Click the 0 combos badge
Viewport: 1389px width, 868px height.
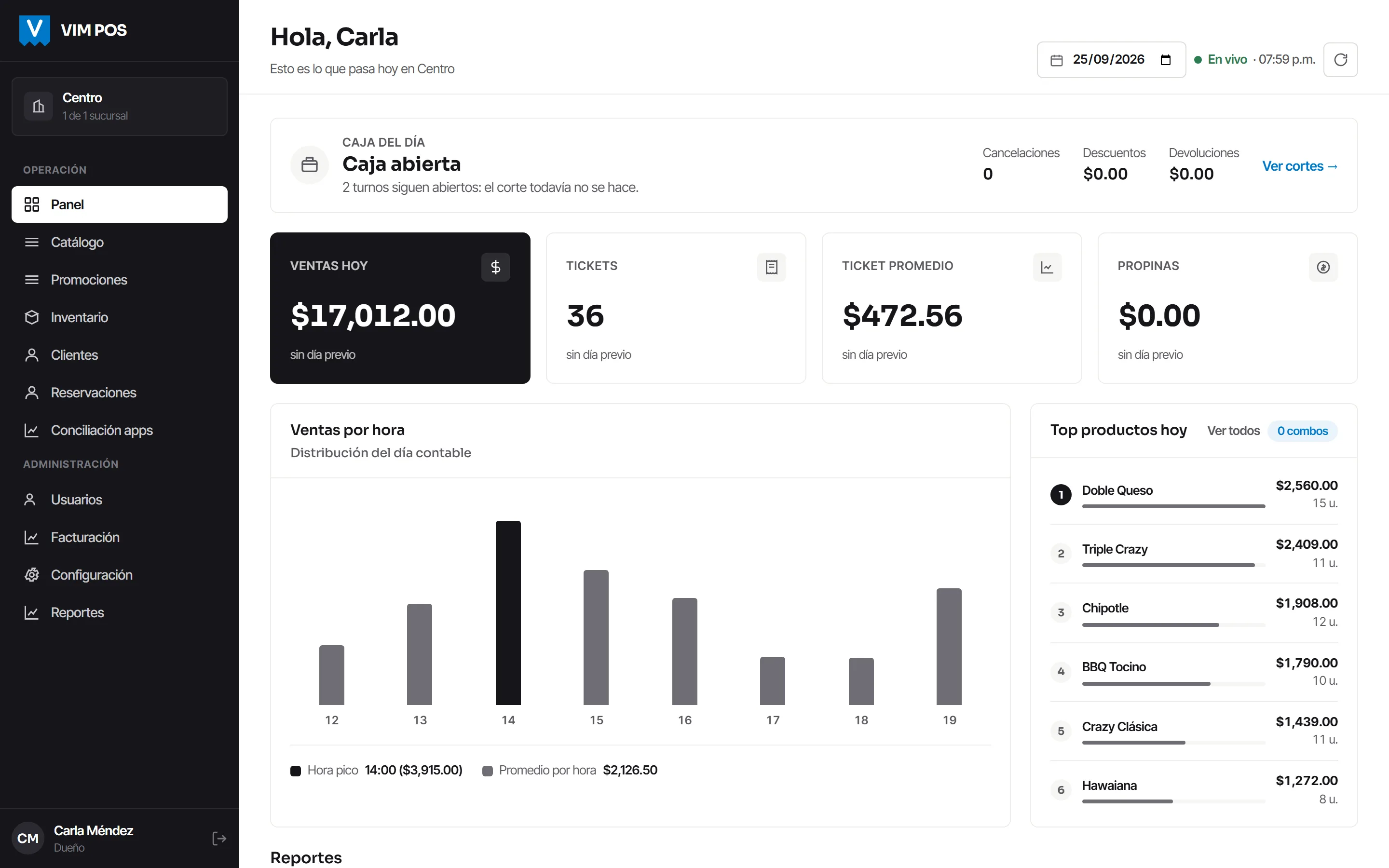[x=1302, y=431]
